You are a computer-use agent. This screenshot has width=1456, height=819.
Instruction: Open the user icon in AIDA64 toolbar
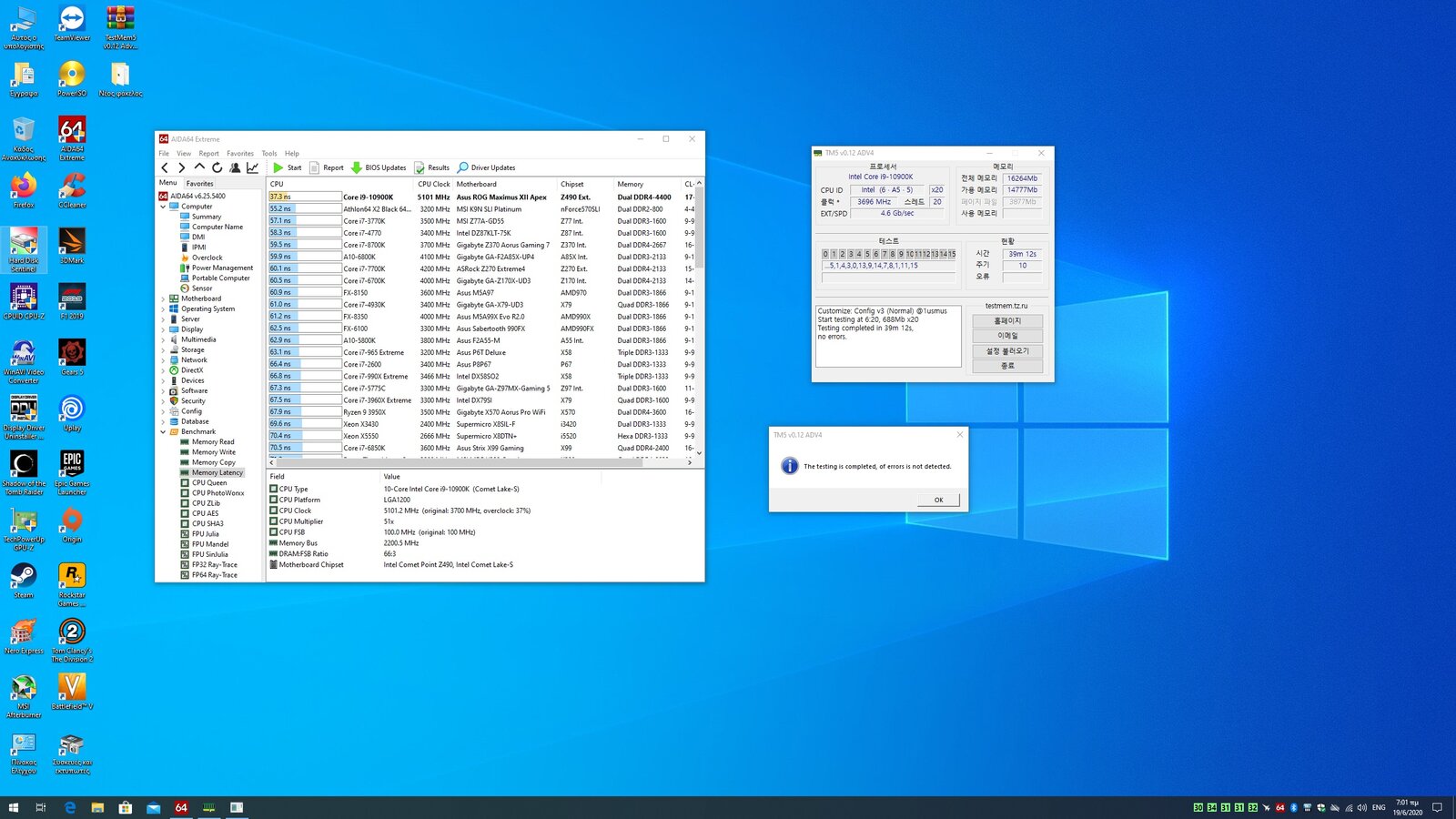(235, 167)
